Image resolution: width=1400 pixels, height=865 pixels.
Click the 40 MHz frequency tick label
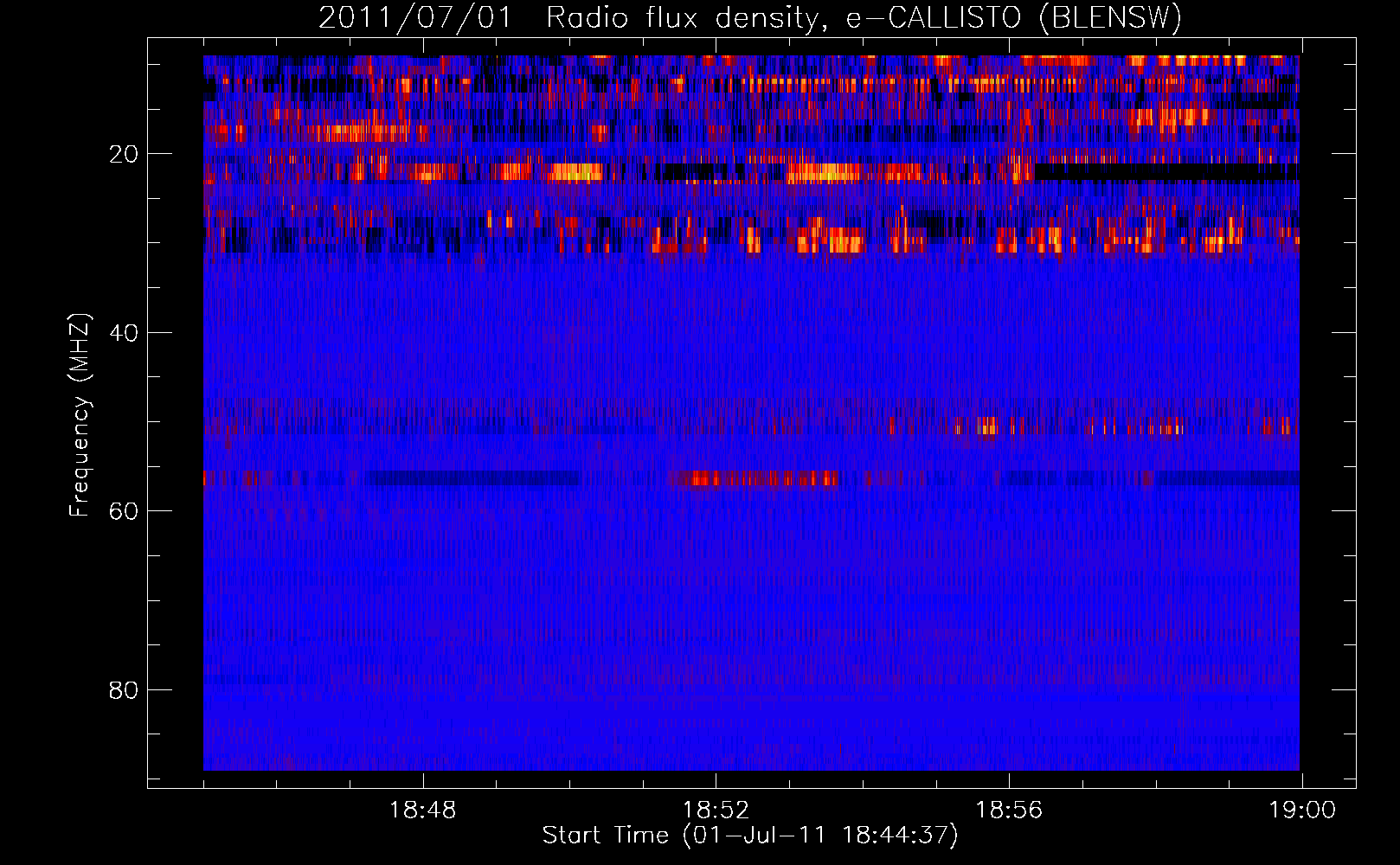pos(124,333)
